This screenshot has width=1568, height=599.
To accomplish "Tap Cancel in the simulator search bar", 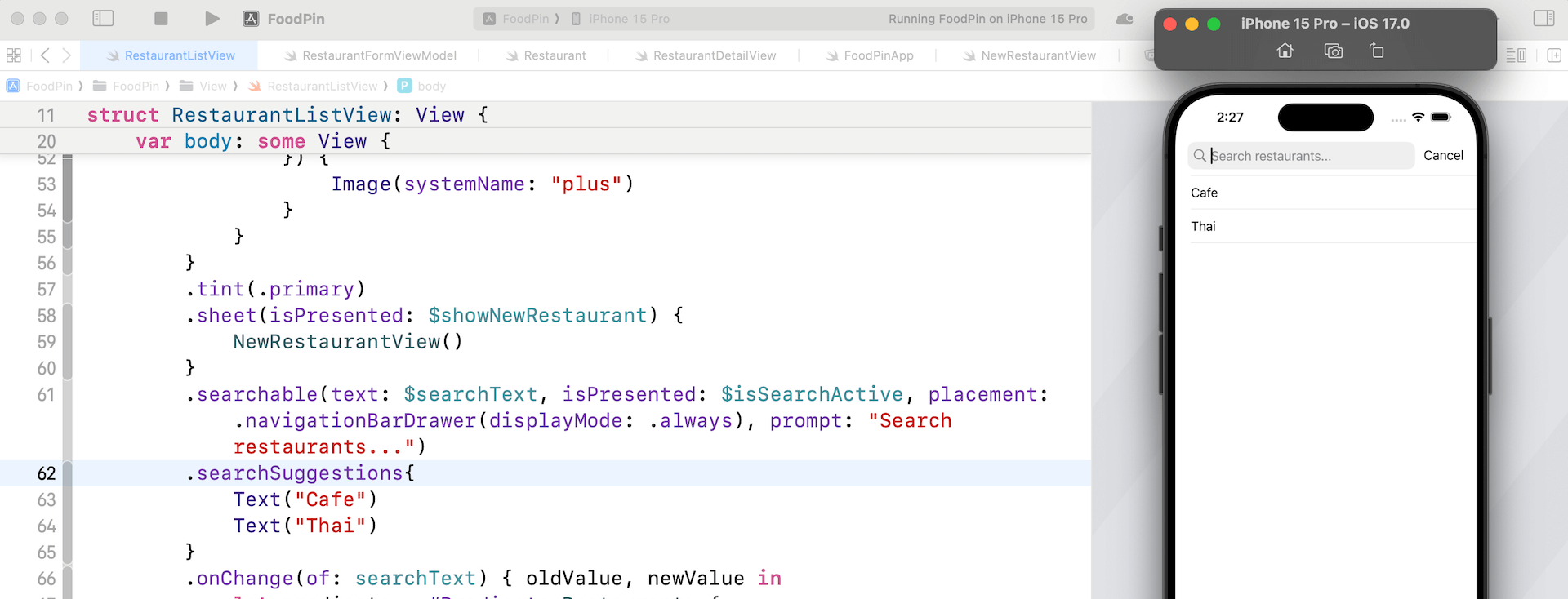I will click(1443, 155).
